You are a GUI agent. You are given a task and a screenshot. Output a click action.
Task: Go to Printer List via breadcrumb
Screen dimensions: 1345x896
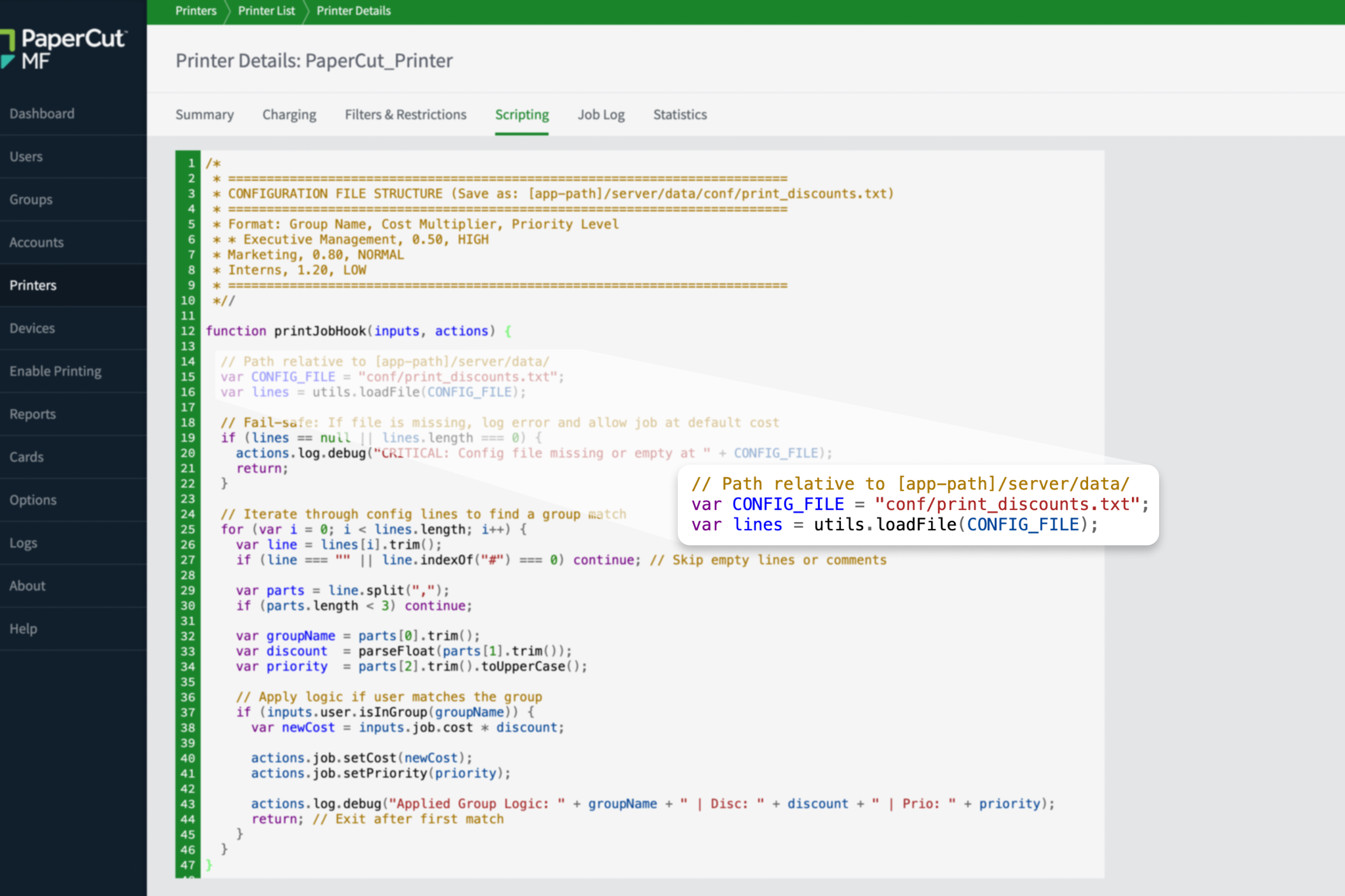coord(266,10)
